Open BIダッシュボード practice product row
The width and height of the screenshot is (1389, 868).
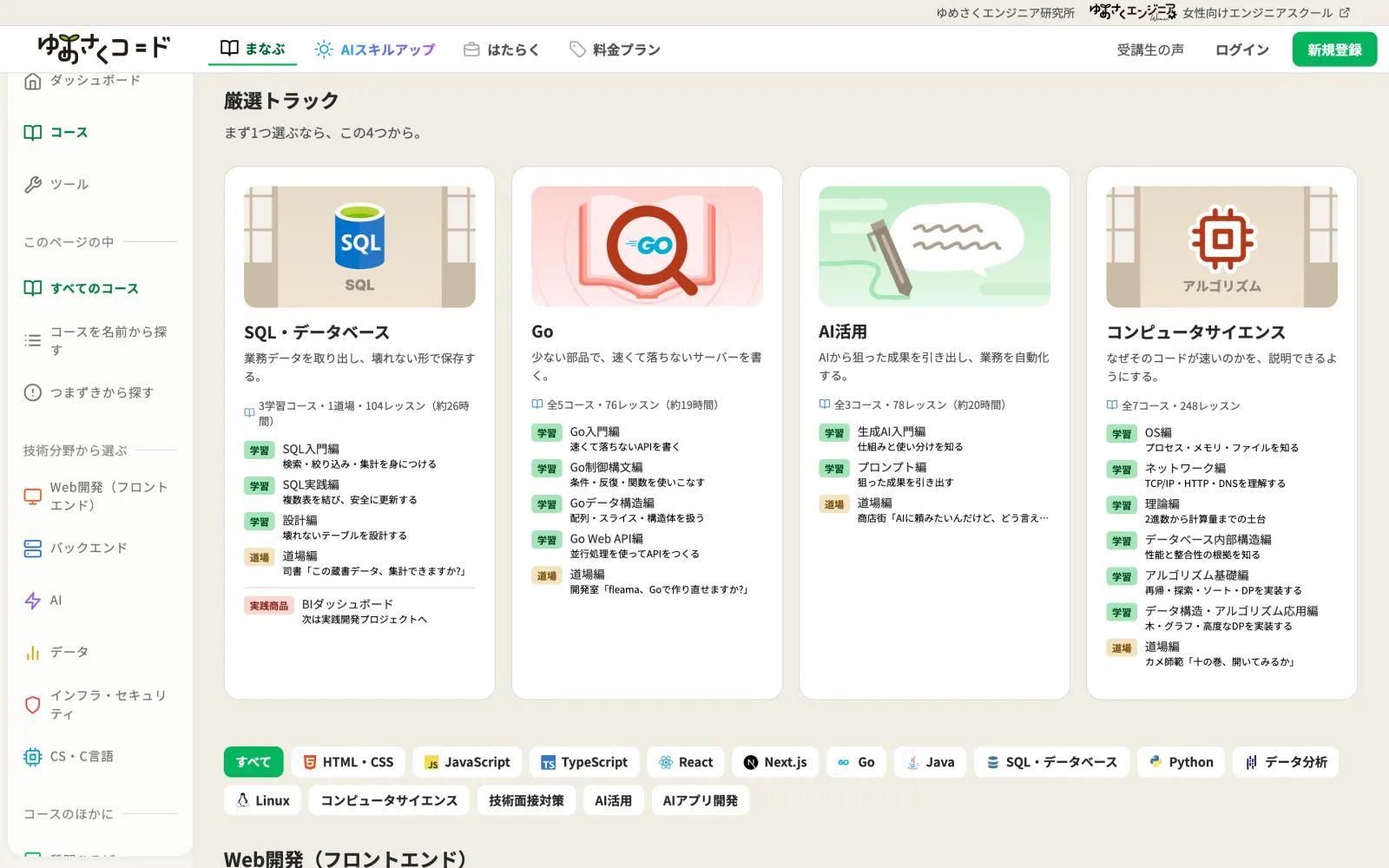359,611
